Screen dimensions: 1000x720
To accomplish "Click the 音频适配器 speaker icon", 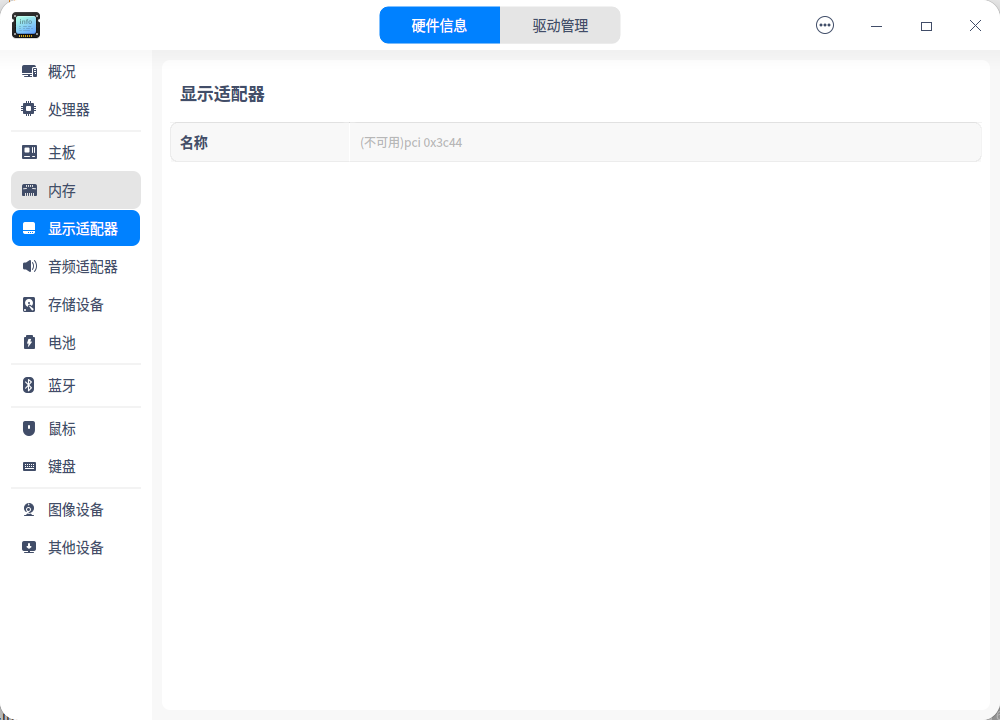I will tap(28, 266).
